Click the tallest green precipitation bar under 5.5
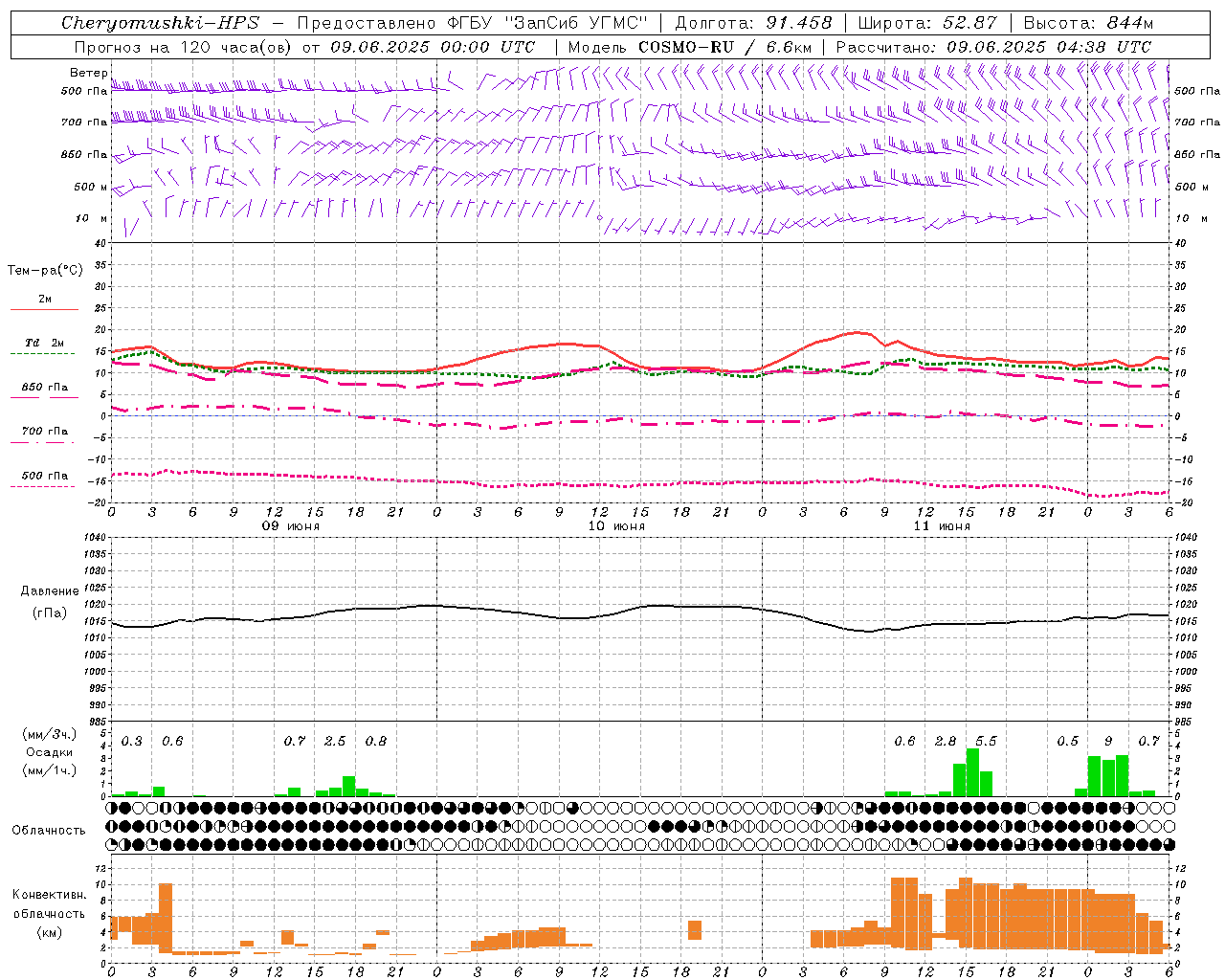1225x980 pixels. pos(973,772)
